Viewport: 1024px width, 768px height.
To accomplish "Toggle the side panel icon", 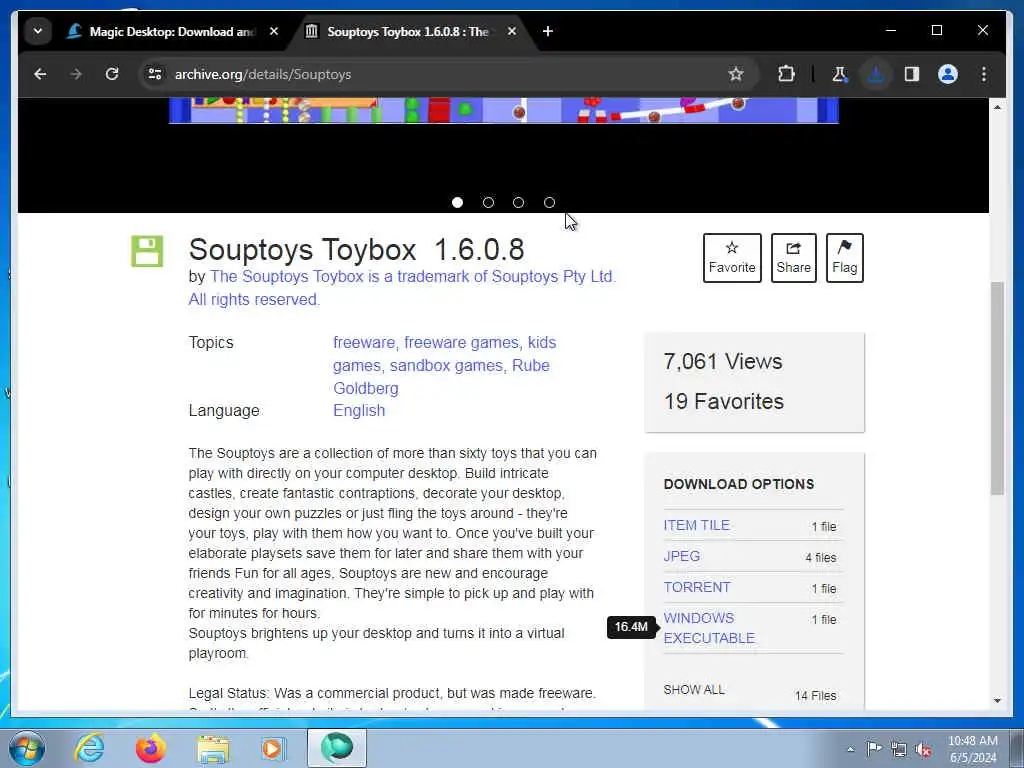I will pos(912,74).
